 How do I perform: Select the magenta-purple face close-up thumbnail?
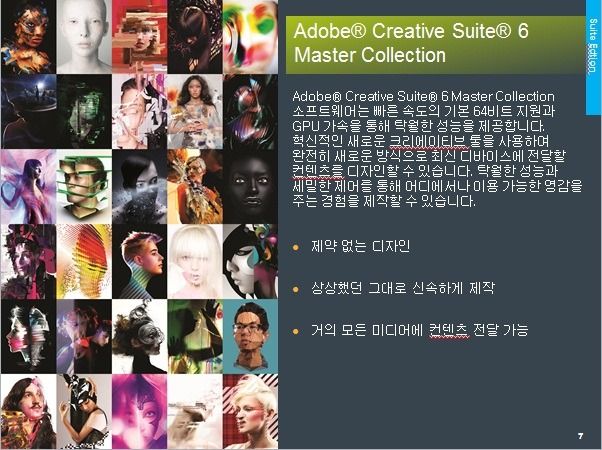139,412
